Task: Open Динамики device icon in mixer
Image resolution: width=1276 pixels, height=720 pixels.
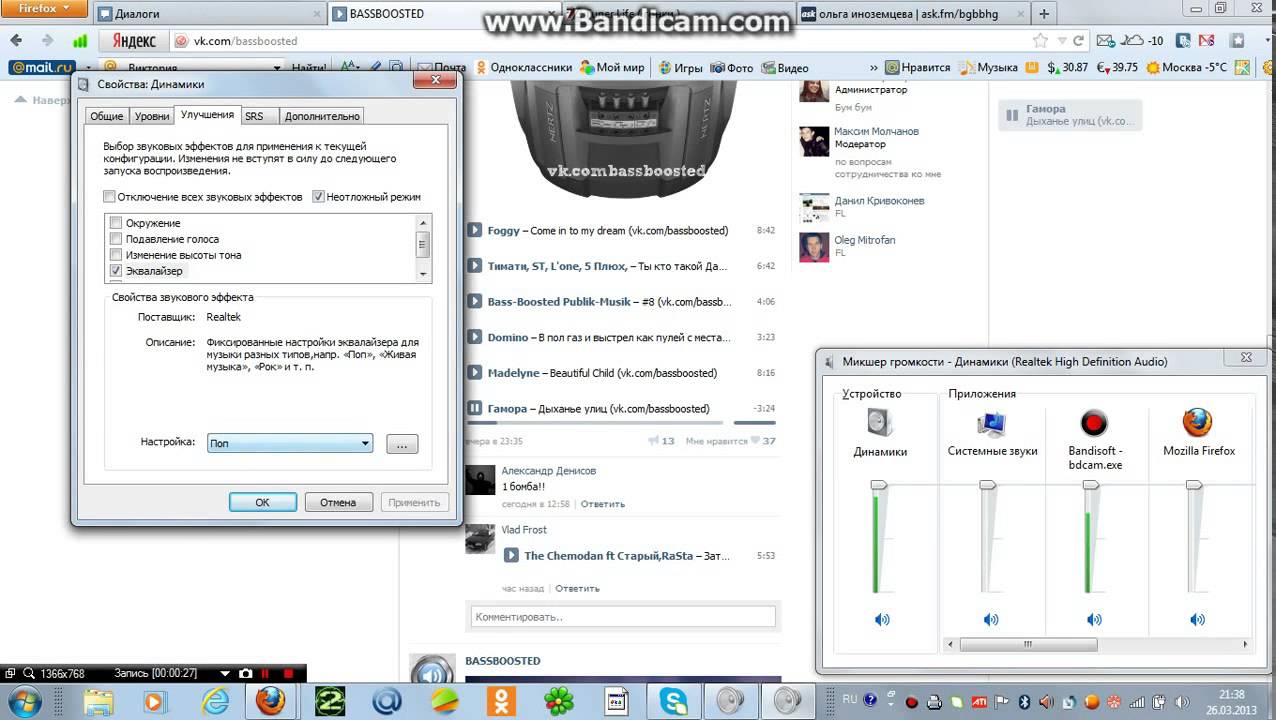Action: tap(880, 423)
